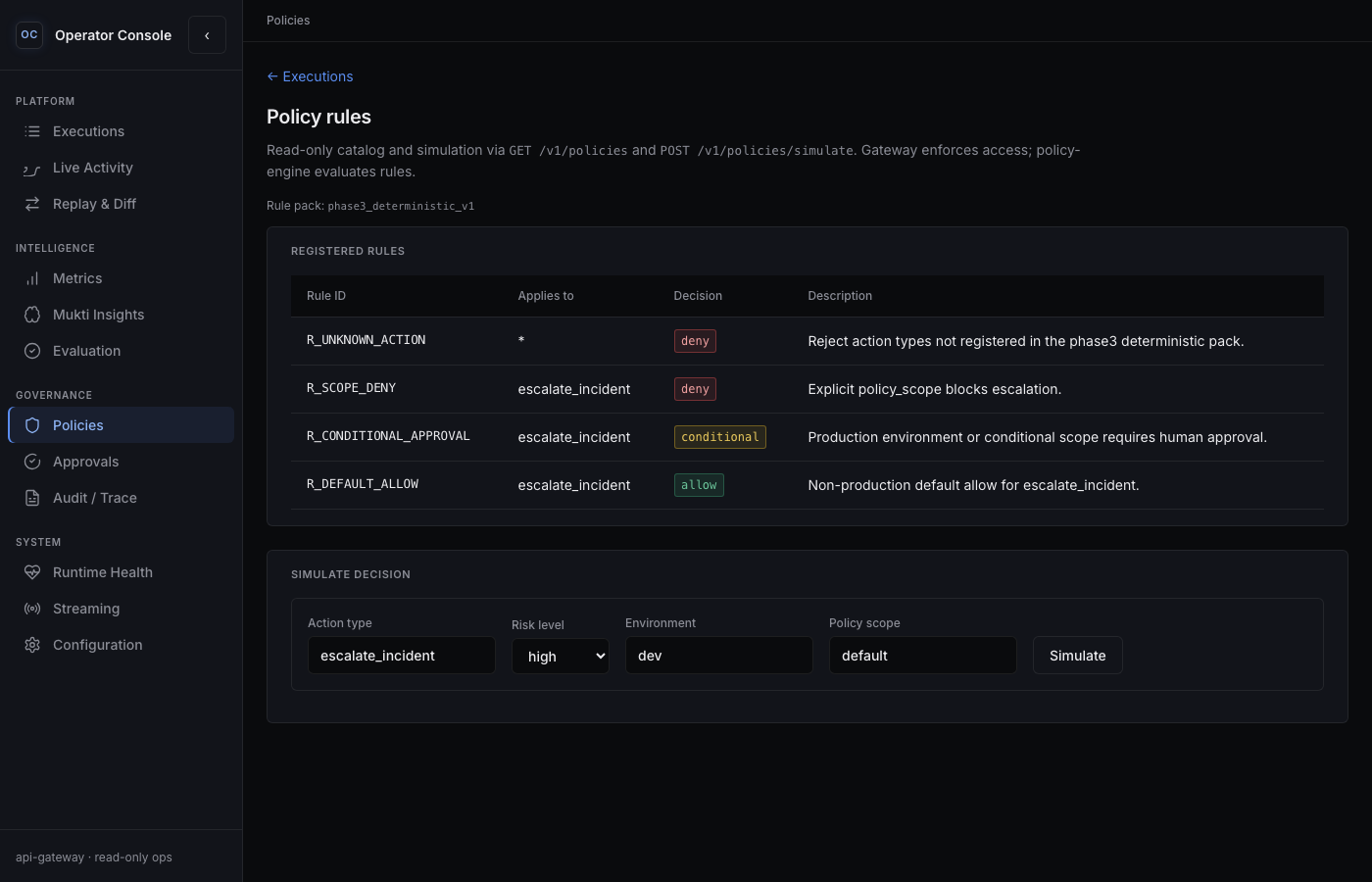Image resolution: width=1372 pixels, height=882 pixels.
Task: Click Description column header
Action: 840,296
